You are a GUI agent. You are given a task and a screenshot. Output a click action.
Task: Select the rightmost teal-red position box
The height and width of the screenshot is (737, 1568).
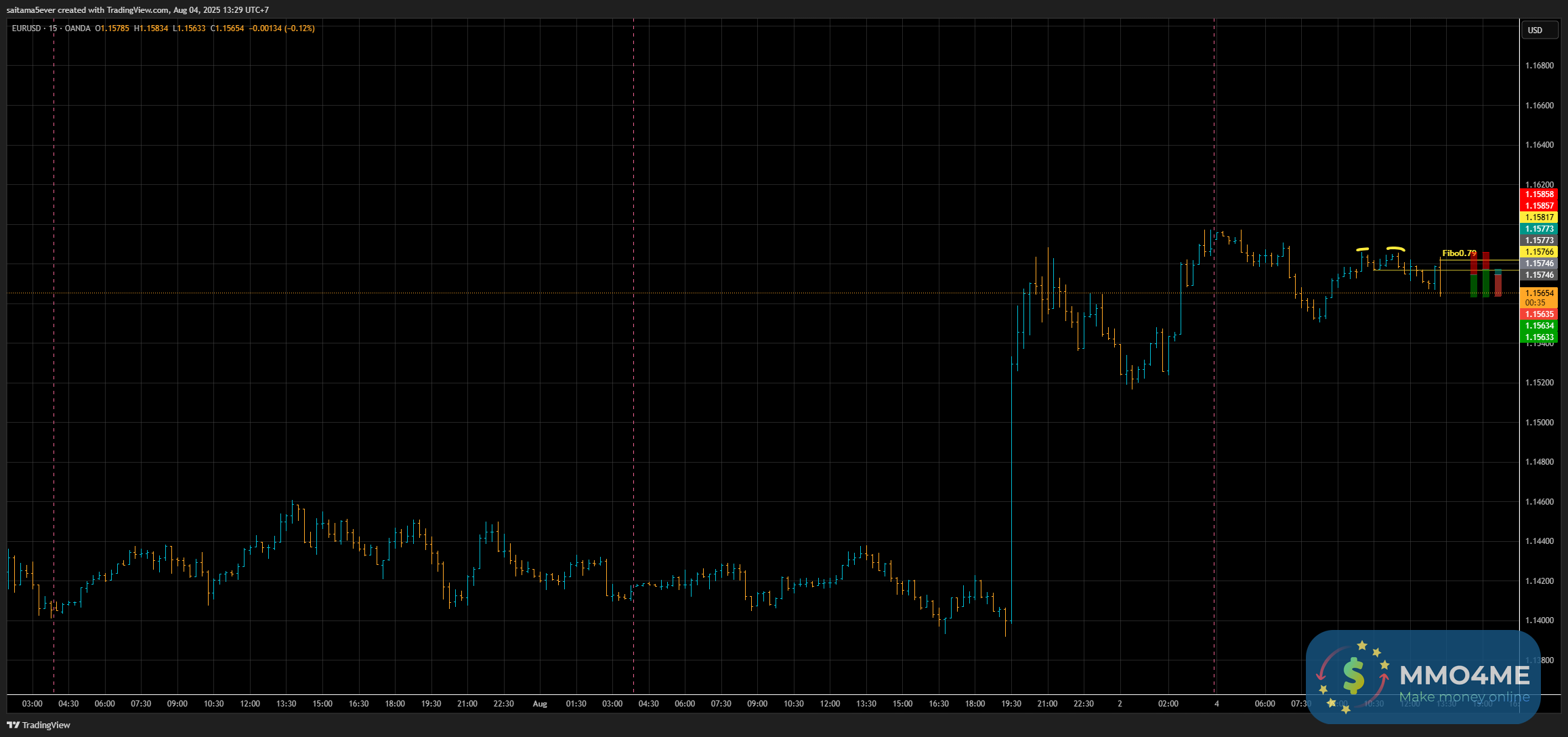[x=1498, y=282]
